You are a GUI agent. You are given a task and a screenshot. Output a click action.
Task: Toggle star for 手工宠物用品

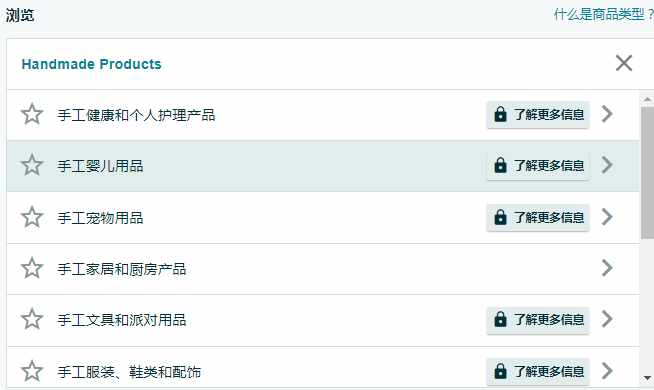point(32,217)
